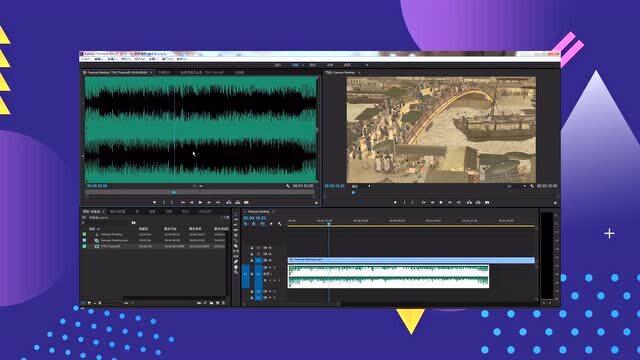640x360 pixels.
Task: Toggle nest-or-individual-clips insert mode in timeline
Action: (x=246, y=224)
